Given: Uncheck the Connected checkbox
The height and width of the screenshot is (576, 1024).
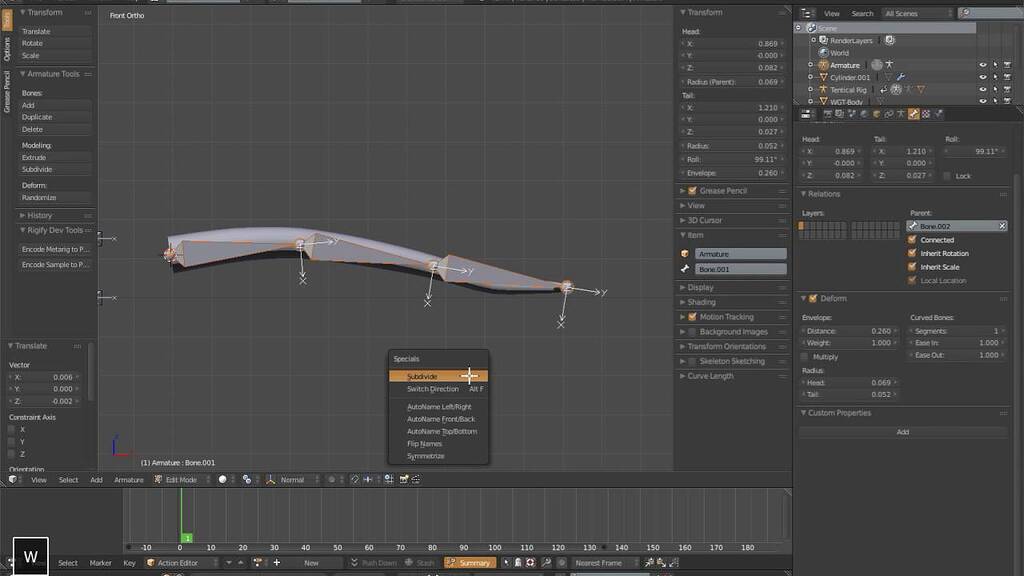Looking at the screenshot, I should tap(912, 240).
